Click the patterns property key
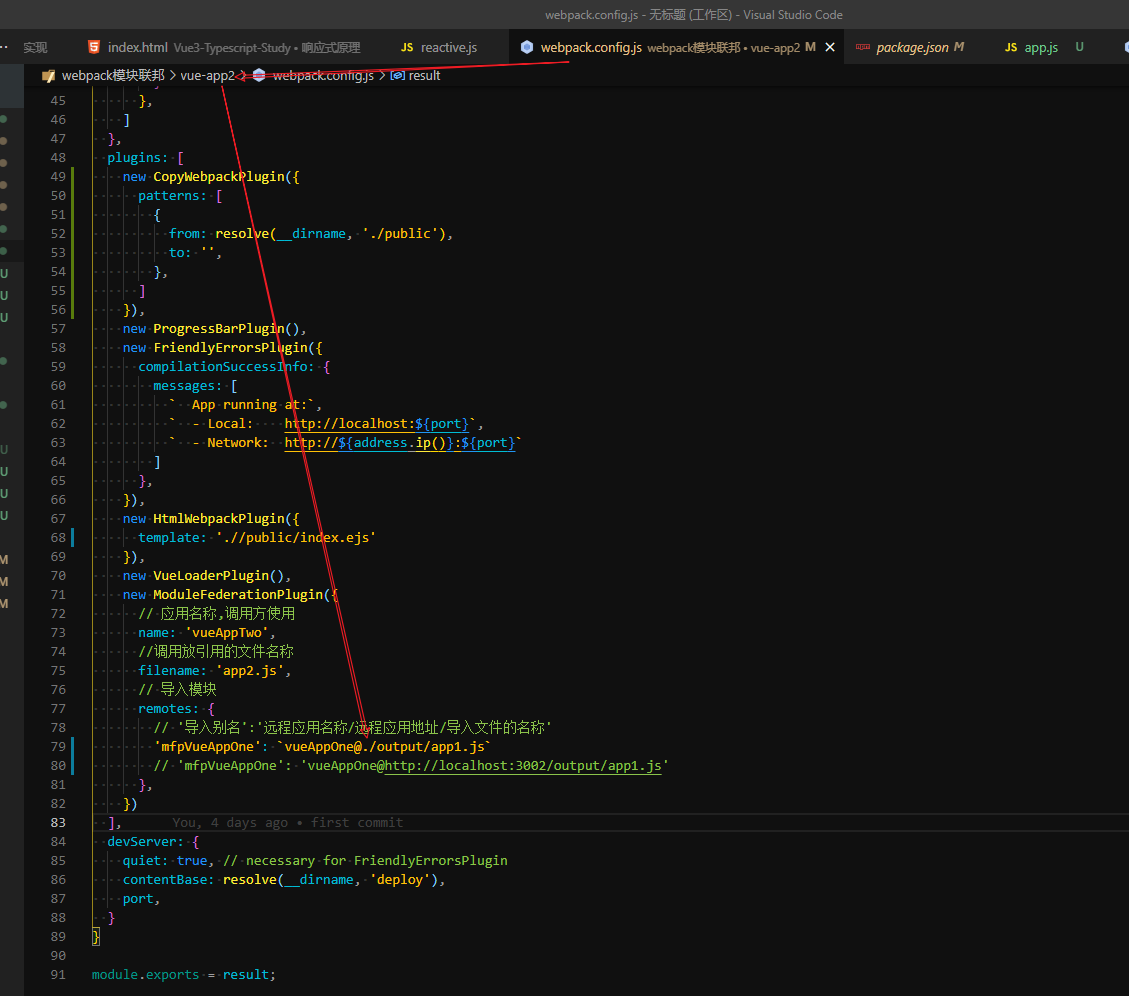The image size is (1129, 996). 168,196
